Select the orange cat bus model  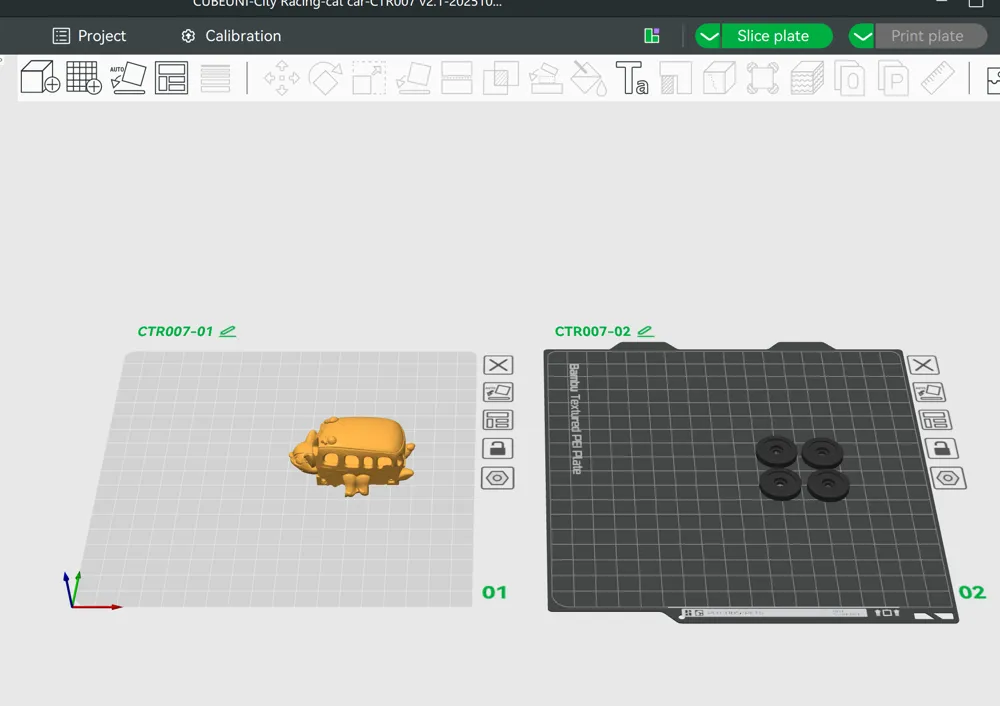coord(353,455)
